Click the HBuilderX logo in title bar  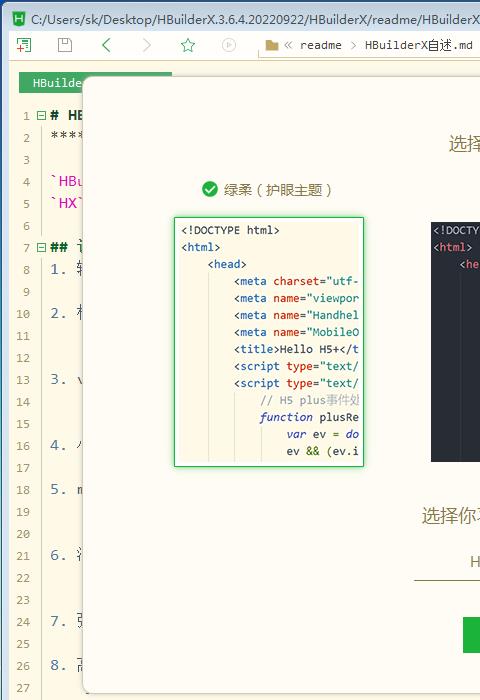click(19, 19)
